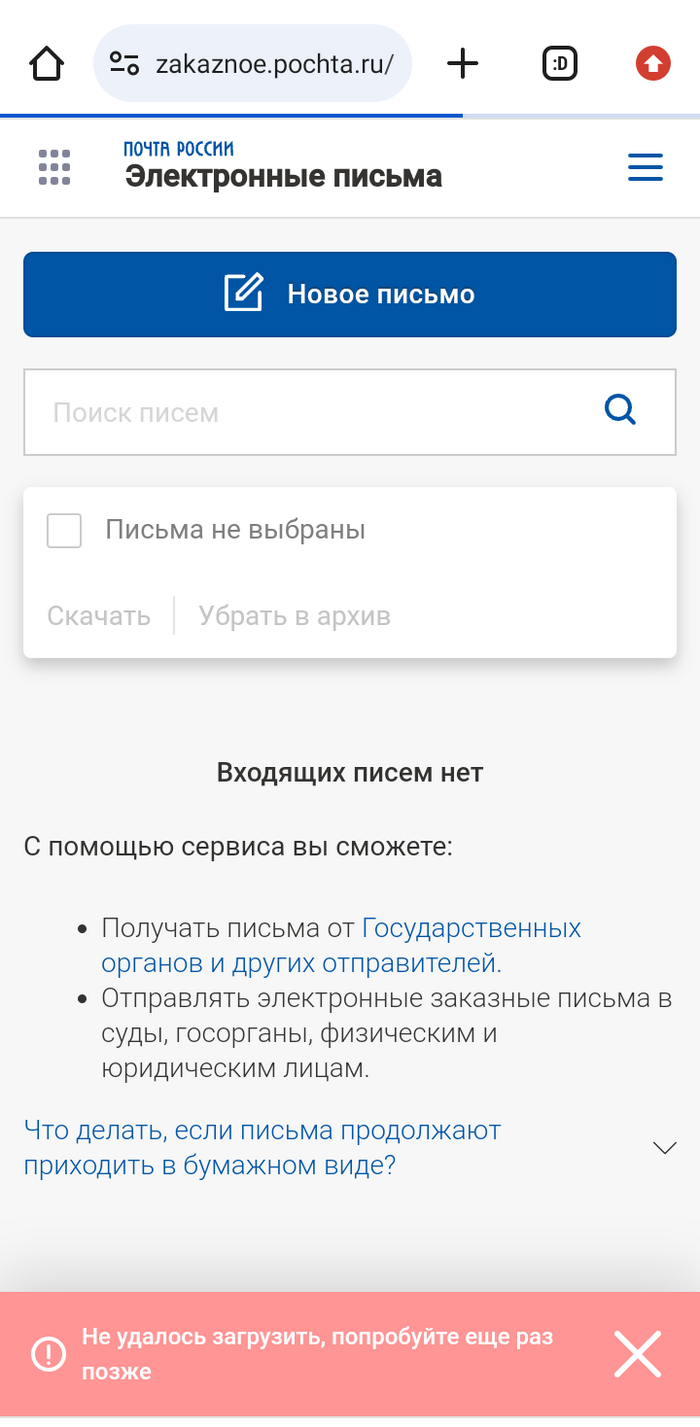Open the hamburger navigation menu
This screenshot has height=1427, width=700.
click(x=645, y=167)
